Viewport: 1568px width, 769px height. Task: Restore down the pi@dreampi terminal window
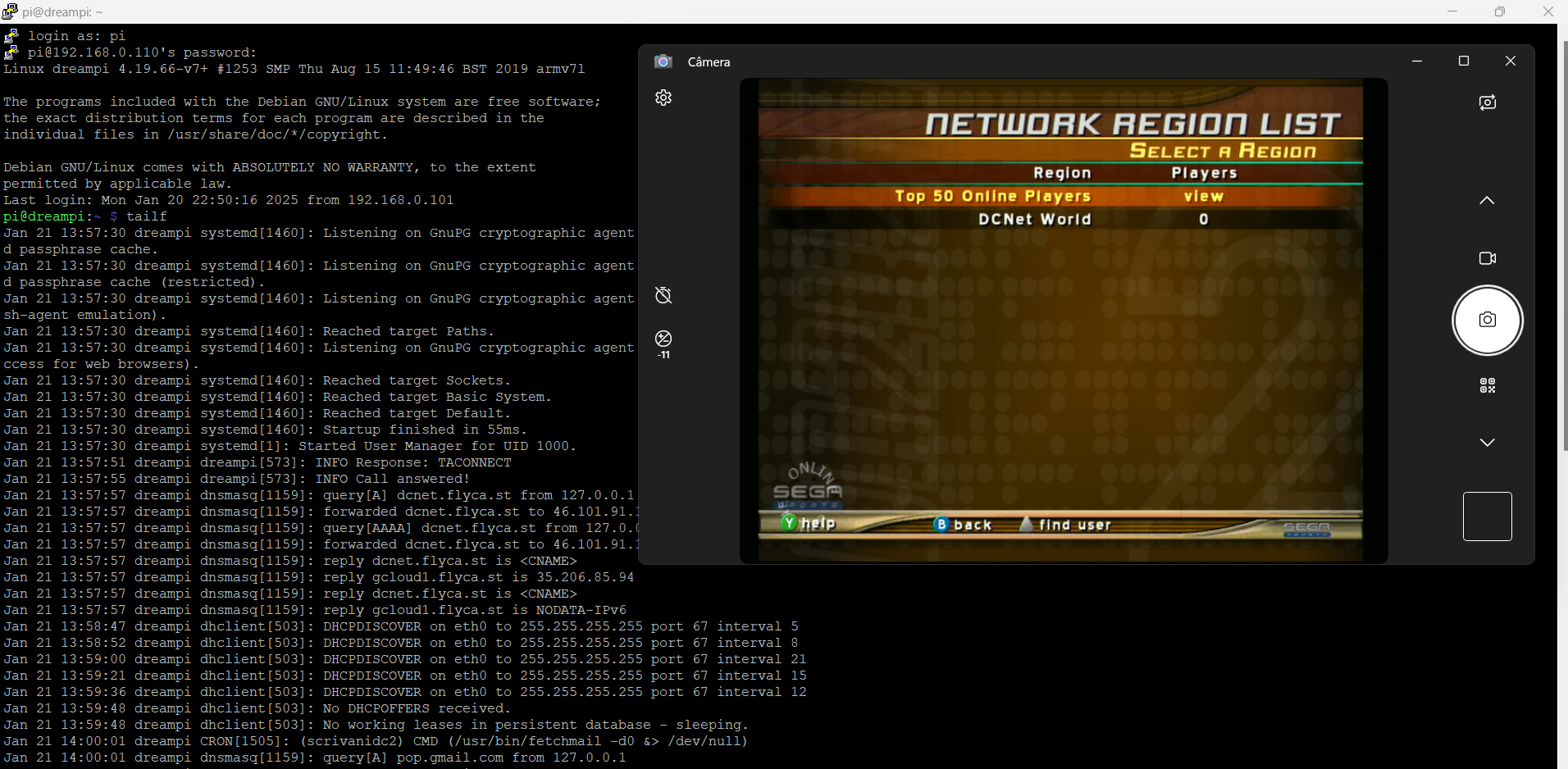(x=1500, y=11)
